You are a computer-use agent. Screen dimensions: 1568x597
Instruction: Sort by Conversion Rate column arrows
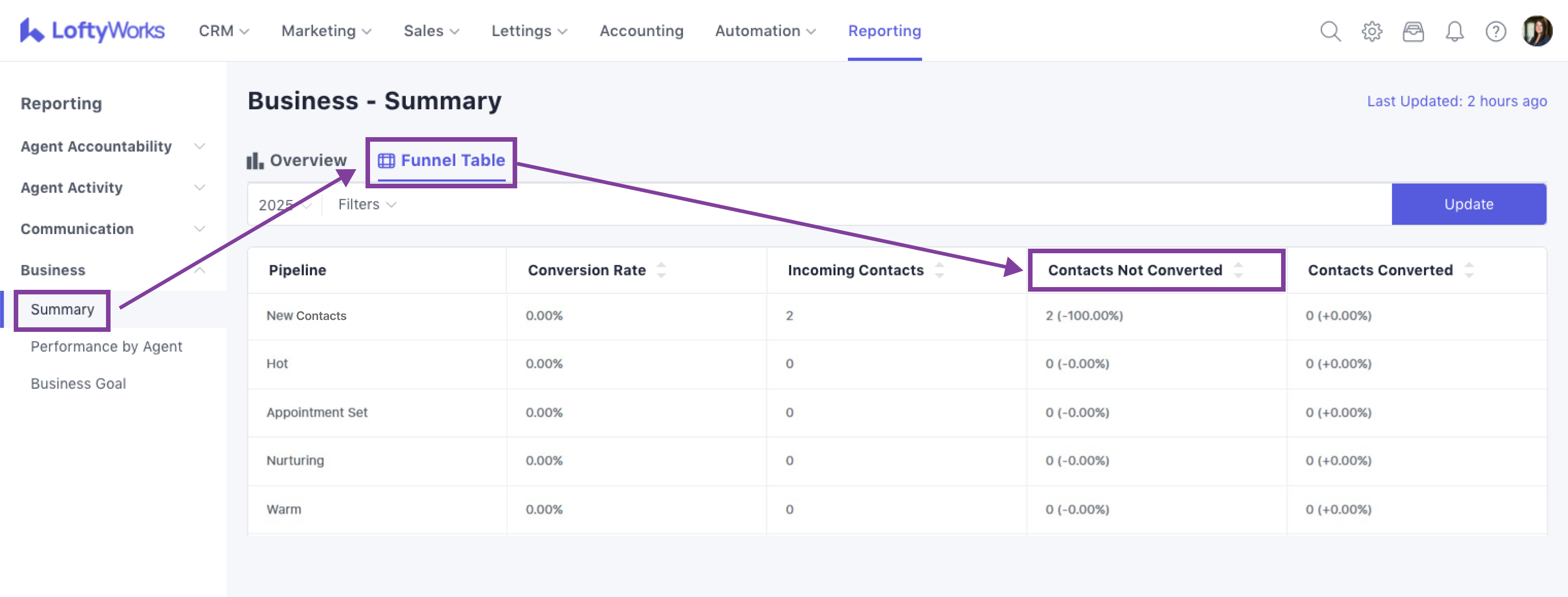tap(661, 270)
